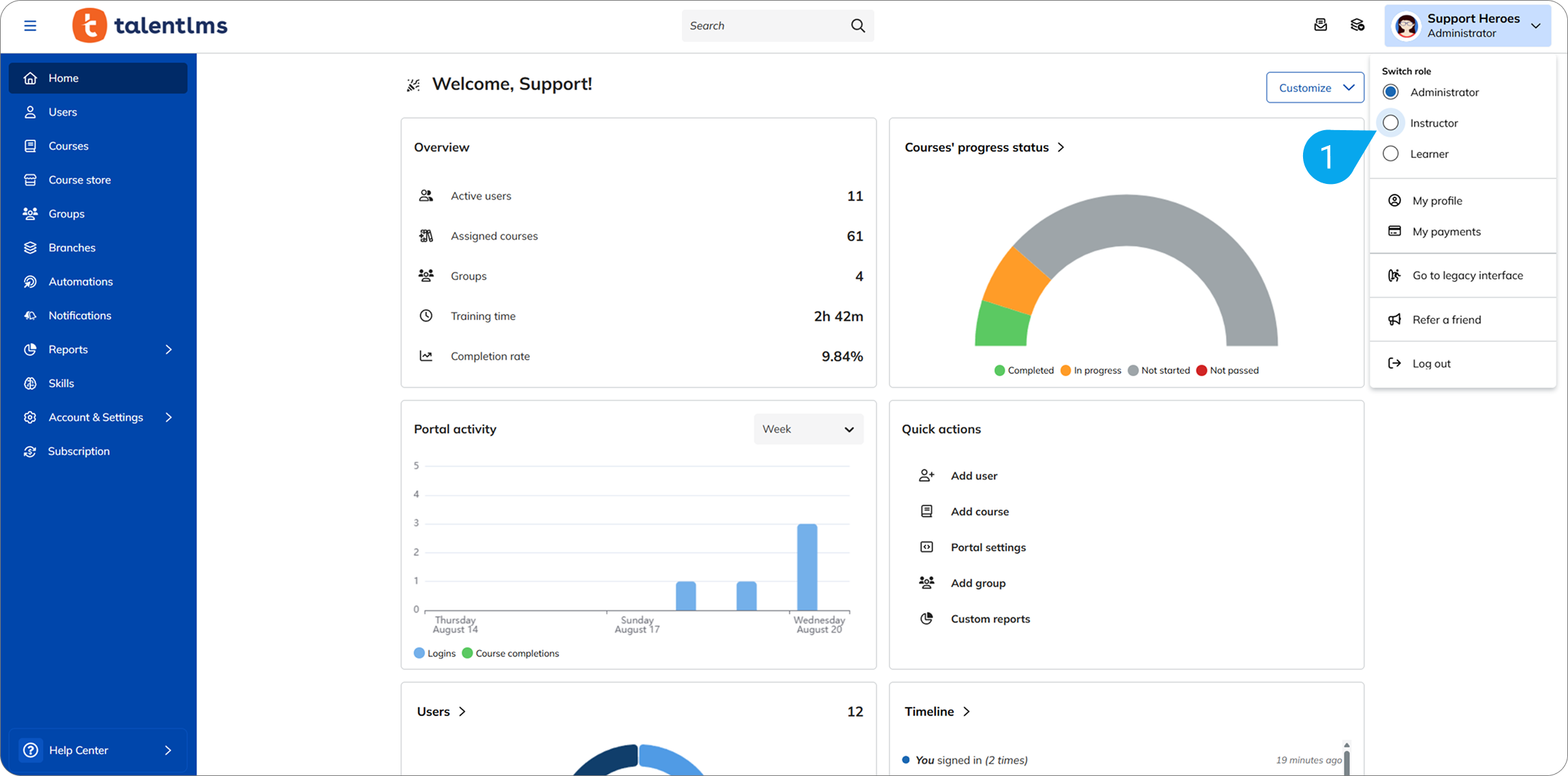Click the green Completed legend swatch
The image size is (1568, 776).
pos(999,371)
